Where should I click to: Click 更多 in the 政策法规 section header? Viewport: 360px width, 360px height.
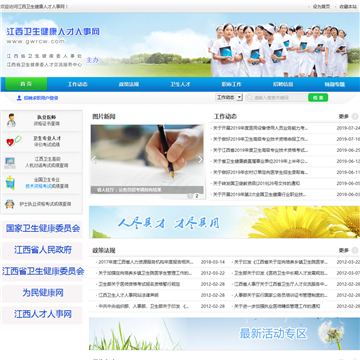pos(344,250)
